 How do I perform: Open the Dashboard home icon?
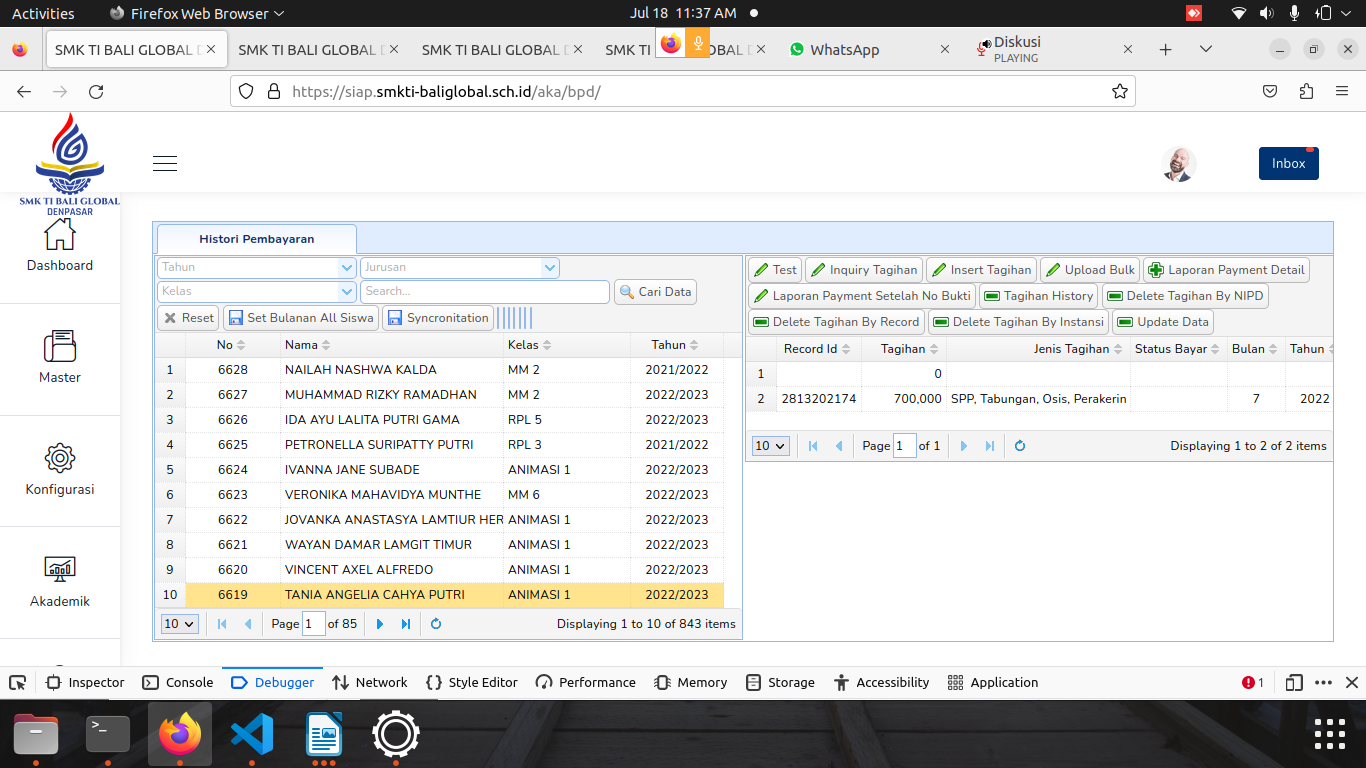click(x=60, y=236)
